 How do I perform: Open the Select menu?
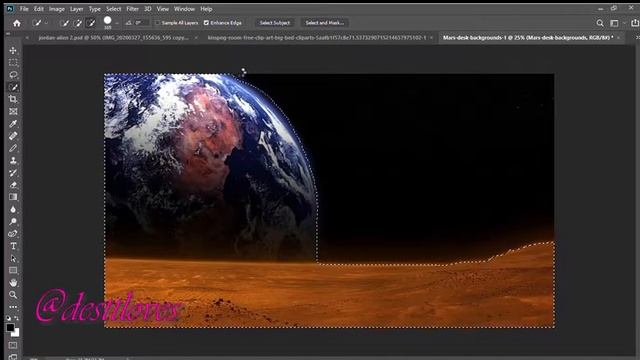pyautogui.click(x=113, y=9)
